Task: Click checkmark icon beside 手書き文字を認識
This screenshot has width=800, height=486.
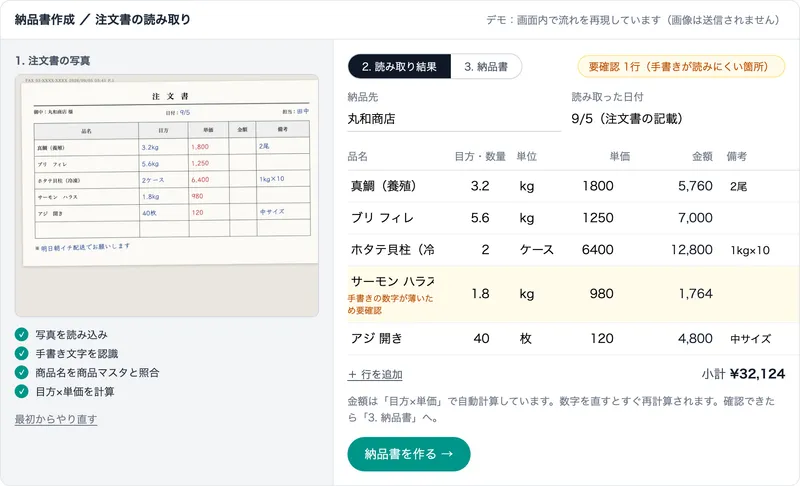Action: 21,353
